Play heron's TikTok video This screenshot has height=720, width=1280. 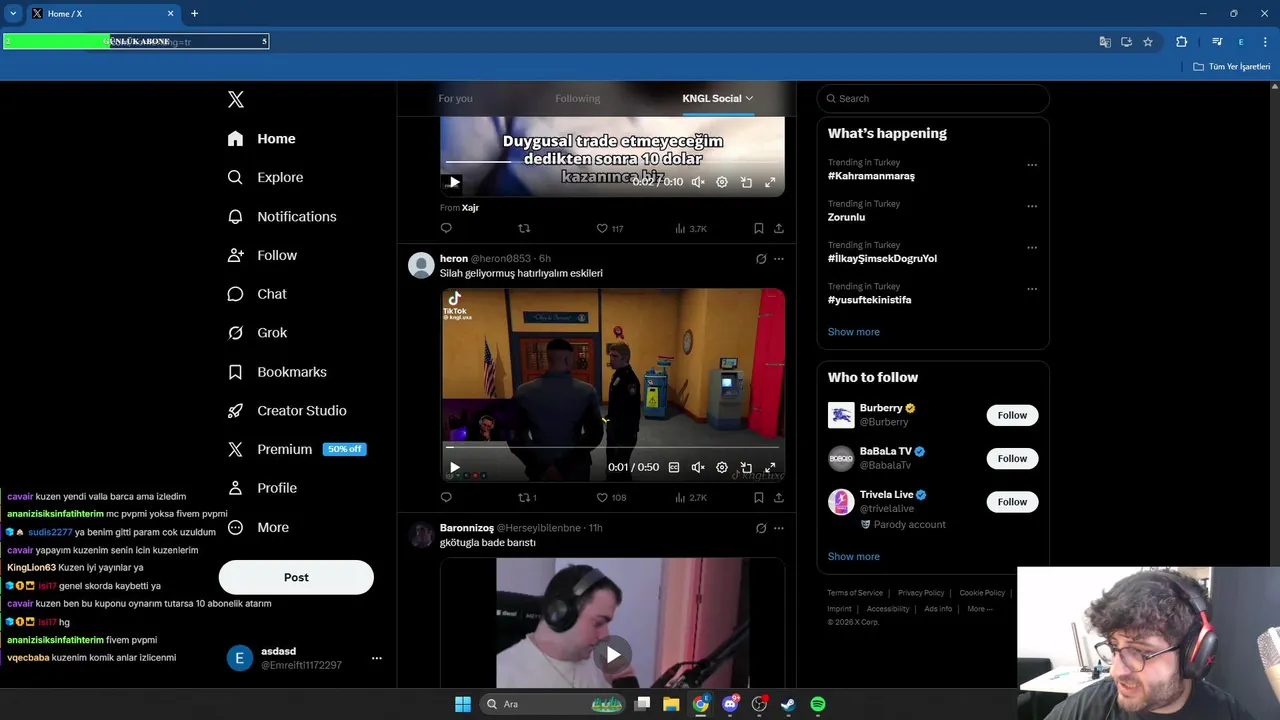[454, 467]
